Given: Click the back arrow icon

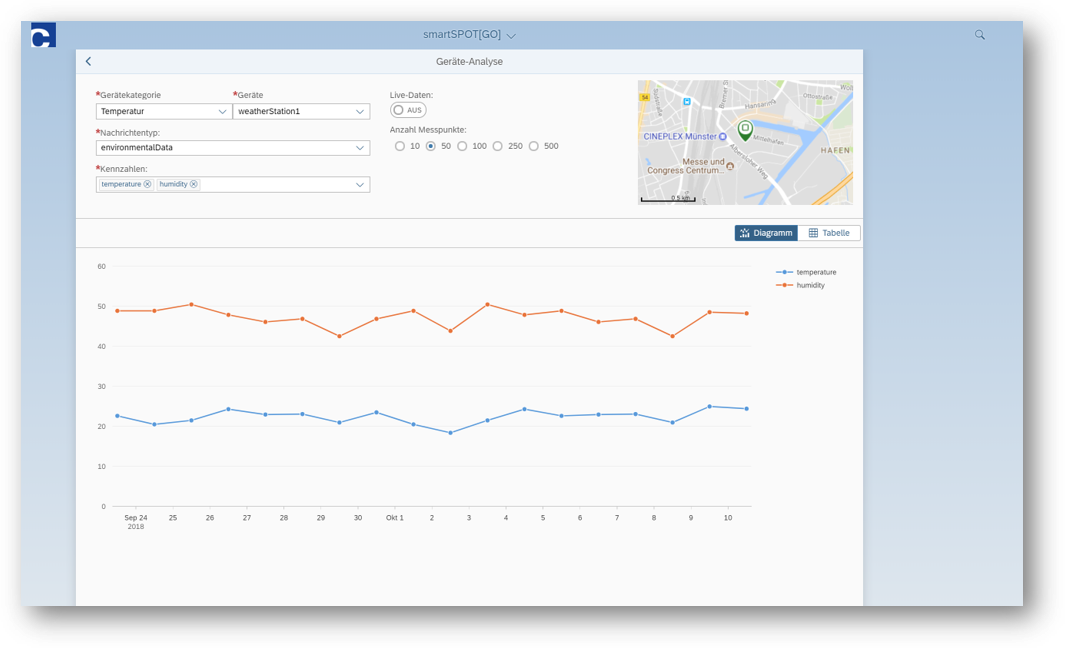Looking at the screenshot, I should pyautogui.click(x=88, y=62).
